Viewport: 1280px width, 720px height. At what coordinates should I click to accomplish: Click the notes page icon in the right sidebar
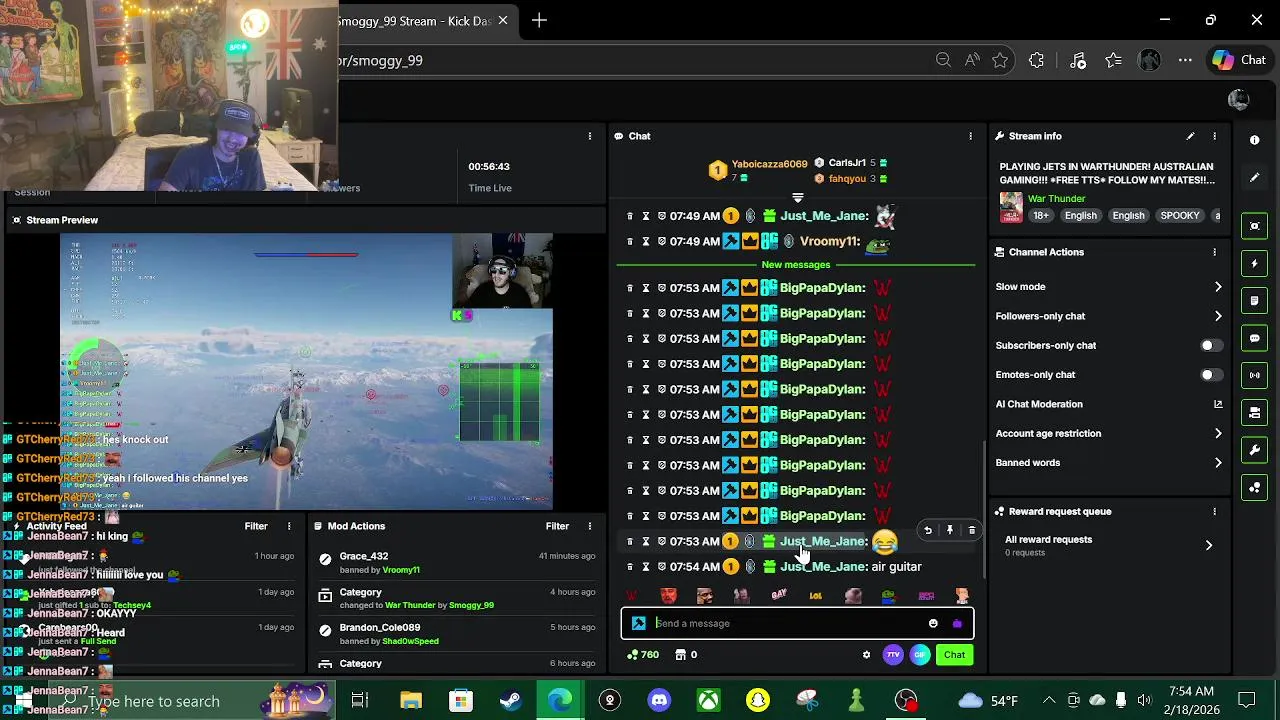click(1255, 301)
